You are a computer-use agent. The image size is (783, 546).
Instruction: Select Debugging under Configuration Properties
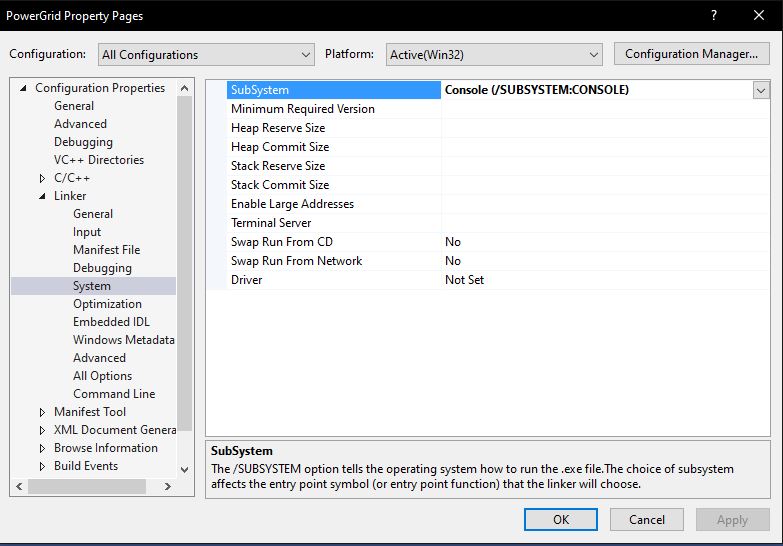(83, 142)
